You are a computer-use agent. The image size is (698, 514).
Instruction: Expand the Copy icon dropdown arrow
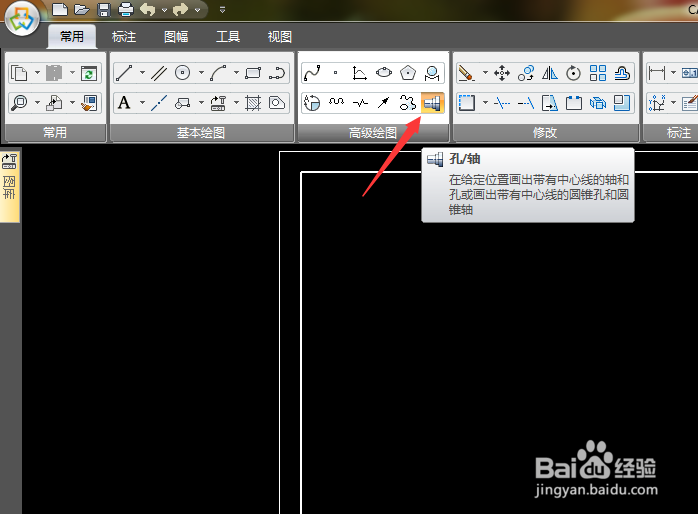[x=37, y=73]
